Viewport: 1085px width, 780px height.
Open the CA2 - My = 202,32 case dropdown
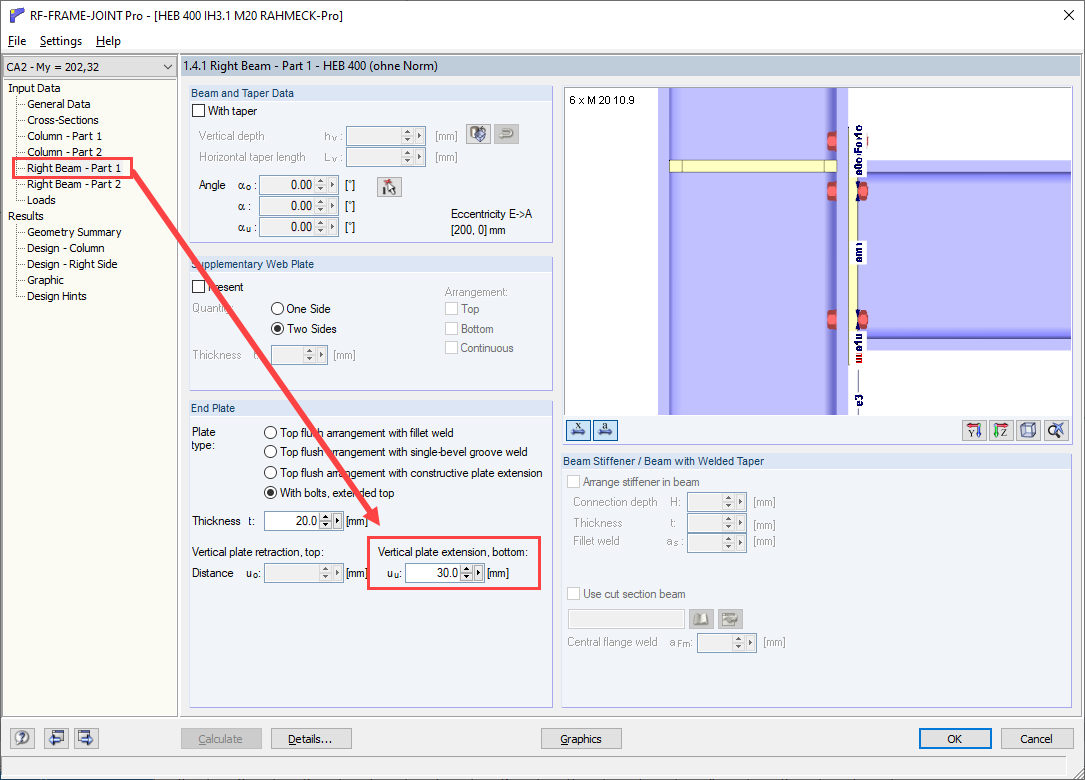pyautogui.click(x=89, y=67)
